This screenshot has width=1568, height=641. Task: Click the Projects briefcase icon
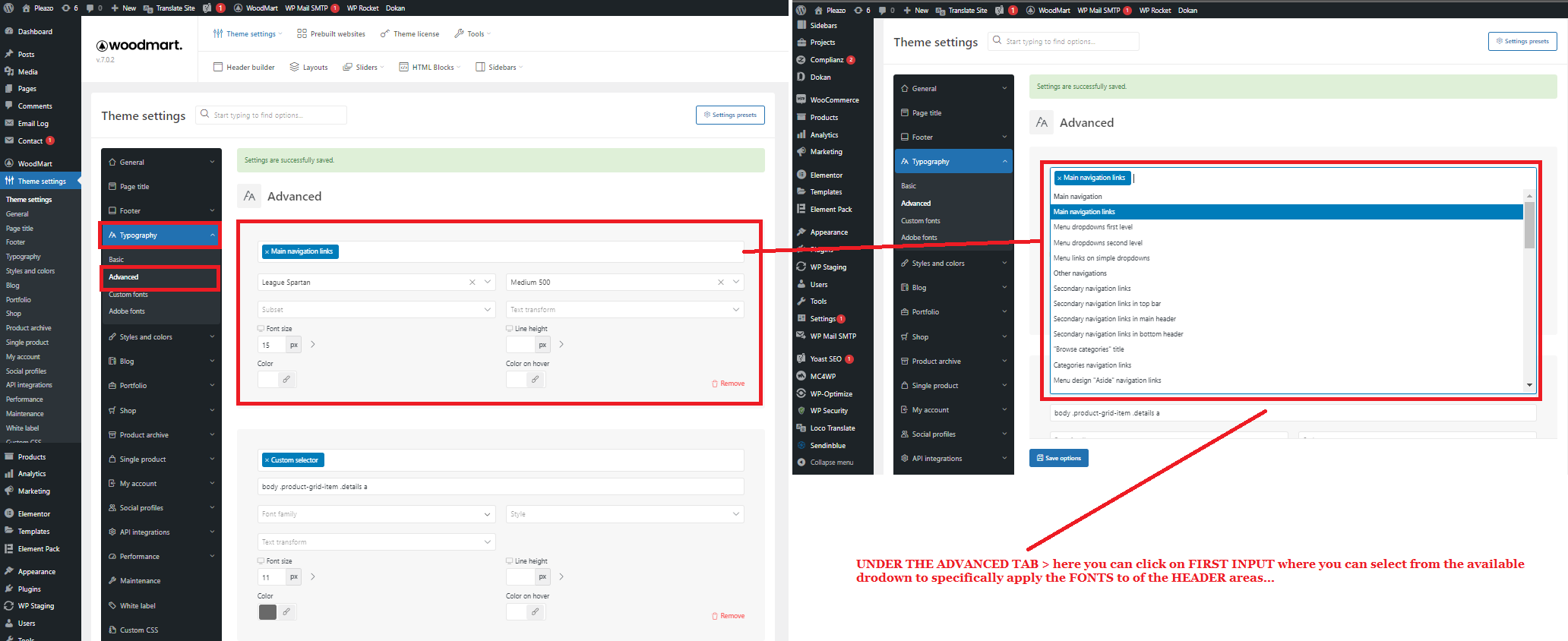[801, 42]
